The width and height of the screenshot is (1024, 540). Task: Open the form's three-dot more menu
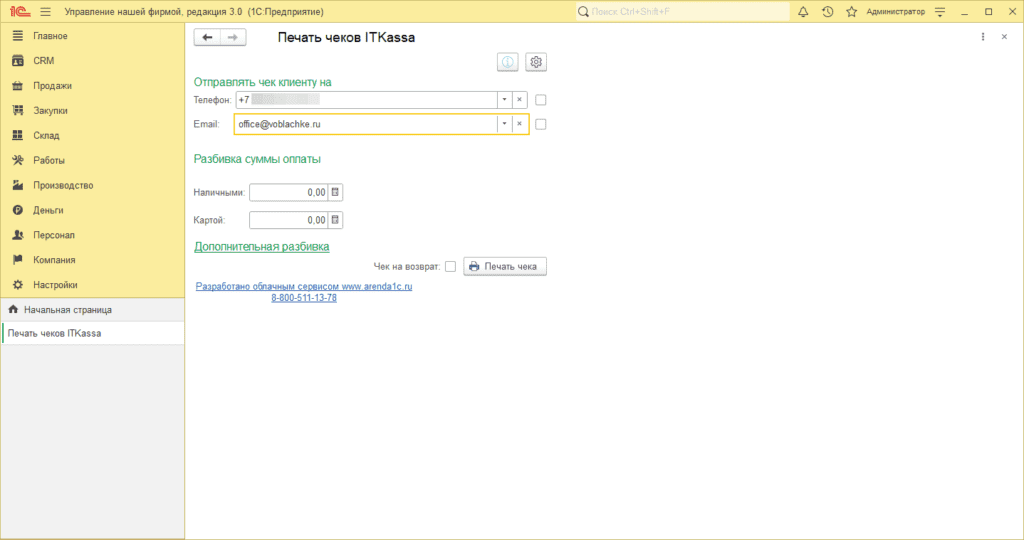tap(983, 37)
